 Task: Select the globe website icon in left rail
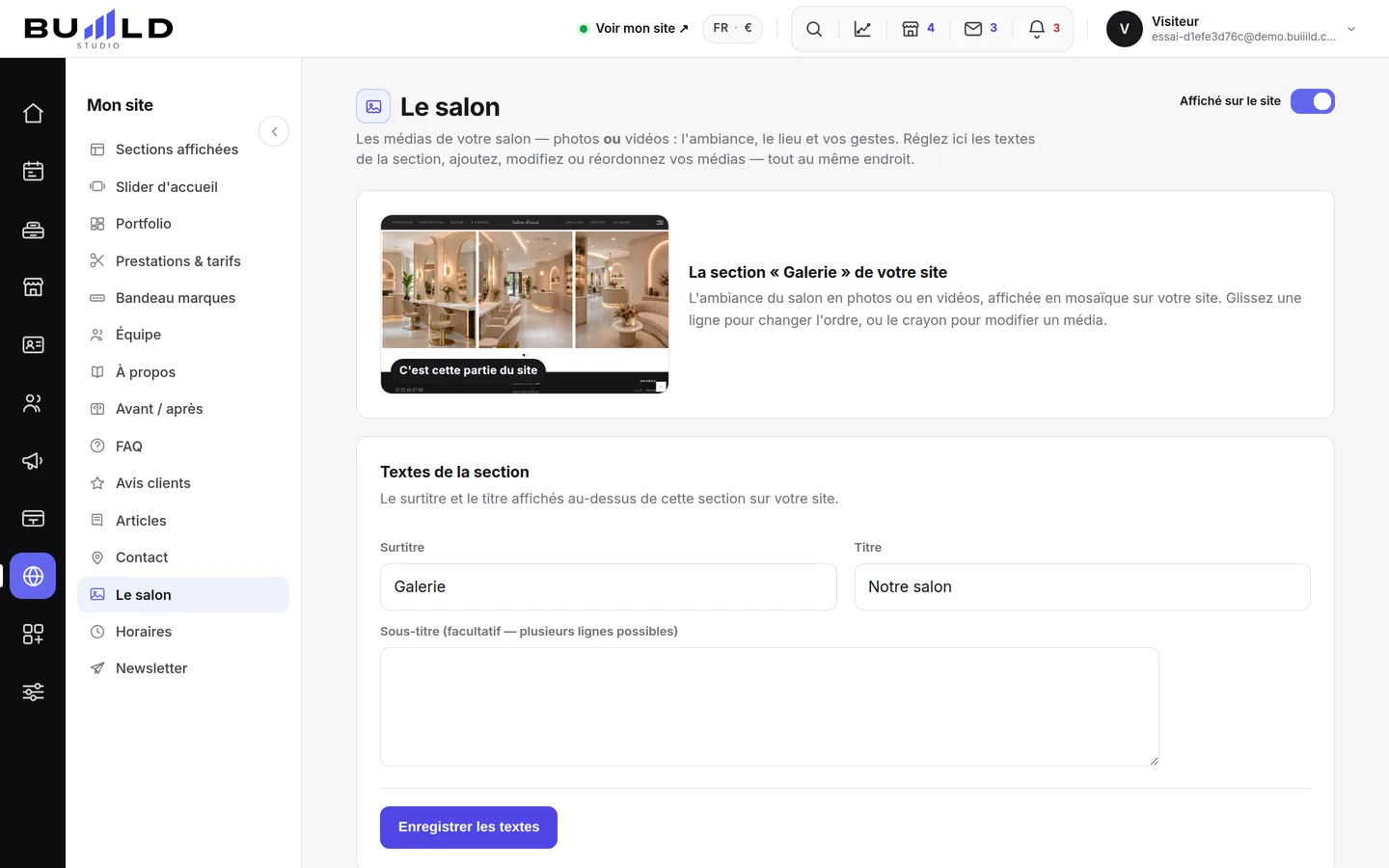(33, 576)
